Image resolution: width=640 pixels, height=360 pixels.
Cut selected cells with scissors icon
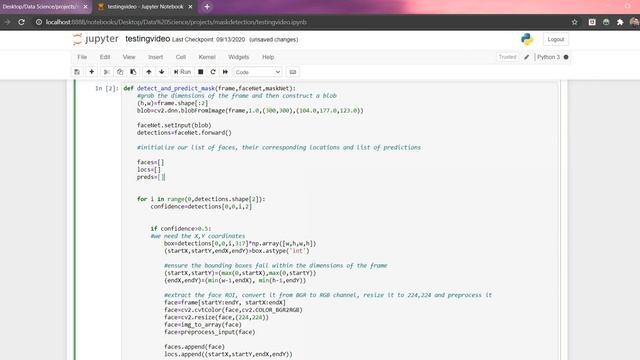tap(107, 72)
